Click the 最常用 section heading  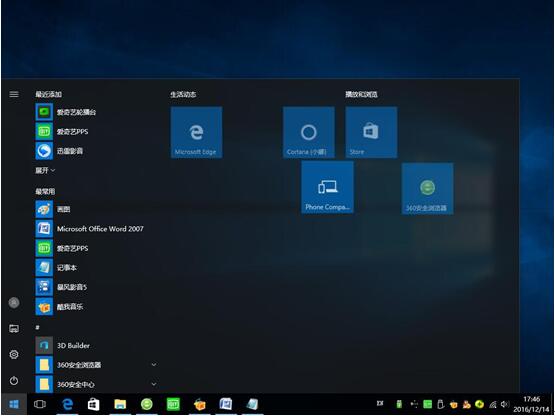[x=45, y=192]
